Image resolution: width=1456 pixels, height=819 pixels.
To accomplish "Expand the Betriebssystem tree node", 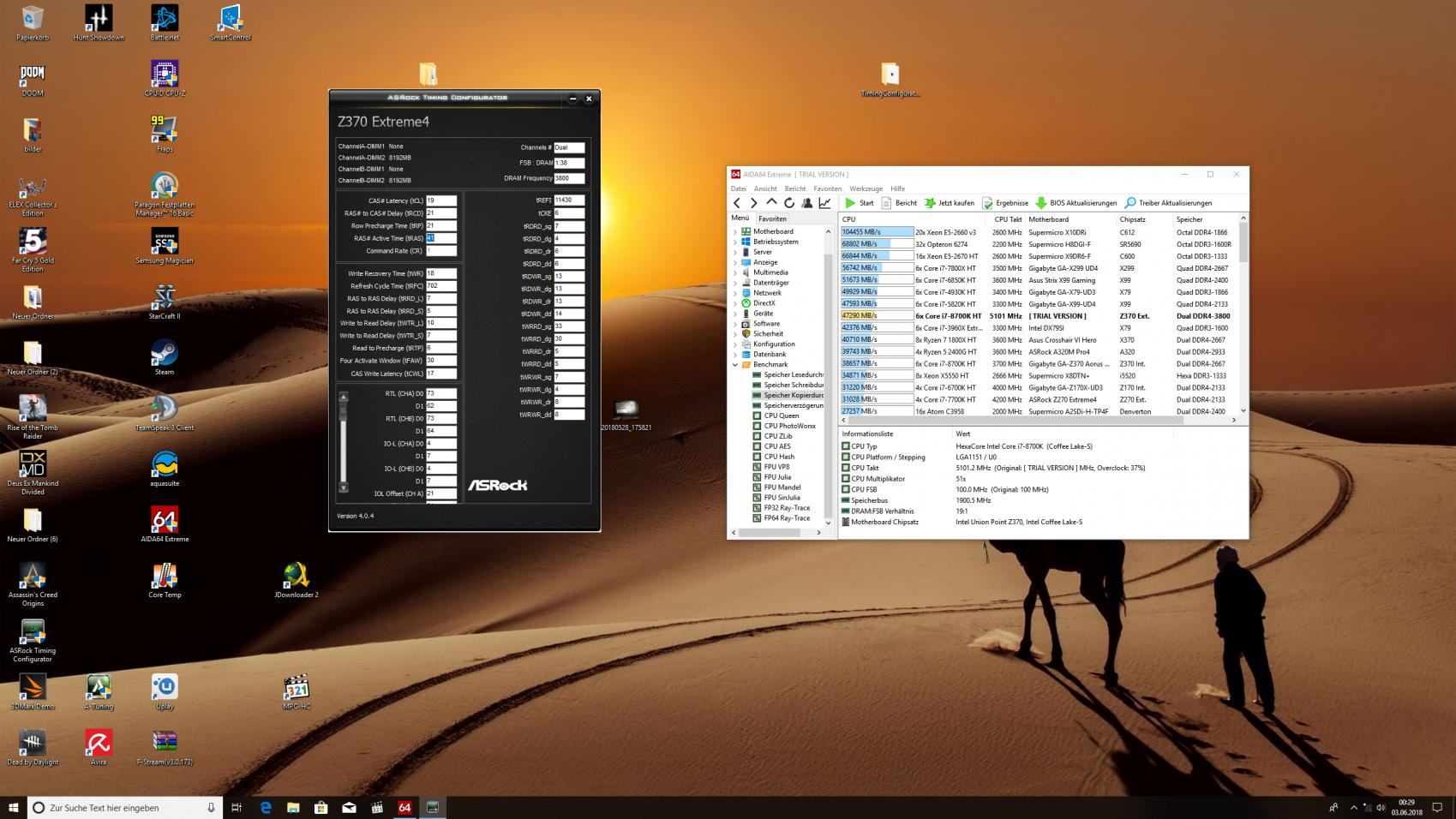I will click(x=734, y=242).
